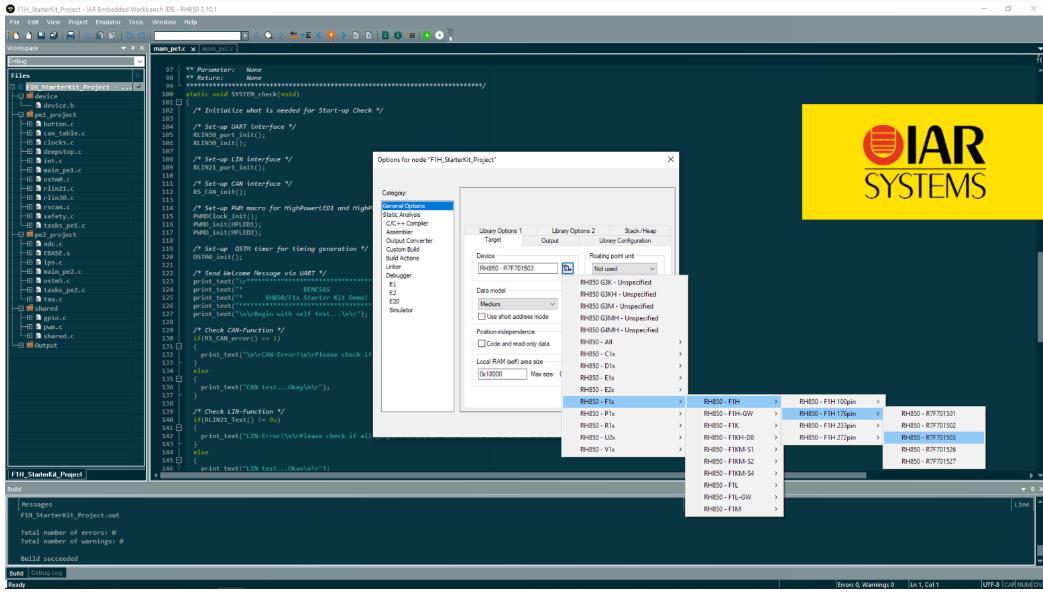The width and height of the screenshot is (1043, 596).
Task: Switch to the Library Configuration tab
Action: (624, 240)
